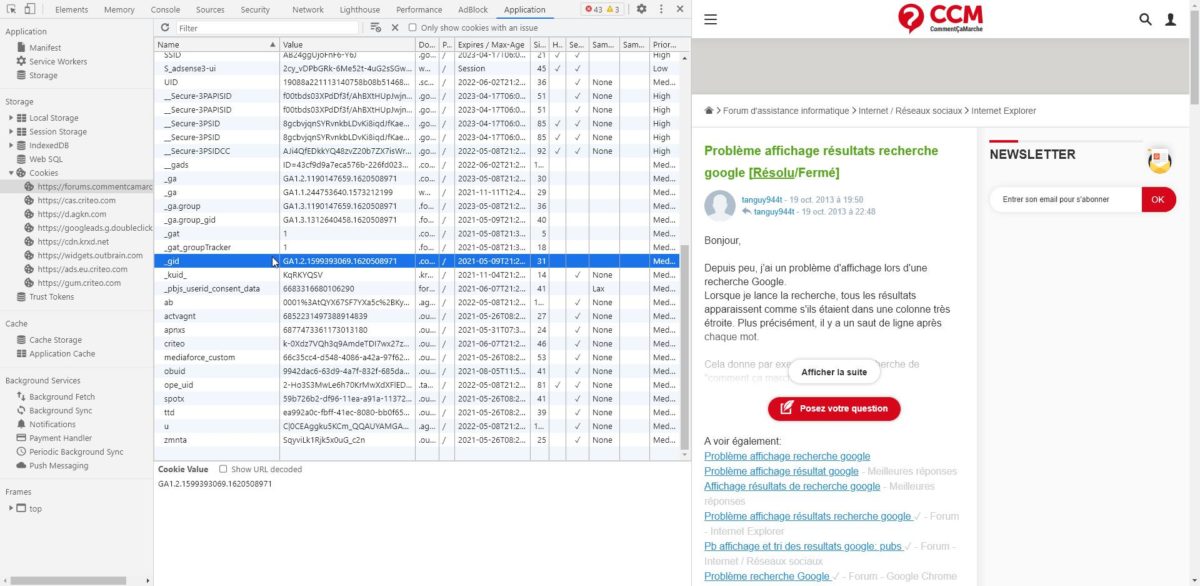Expand the IndexedDB tree node
The width and height of the screenshot is (1200, 586).
(x=10, y=145)
